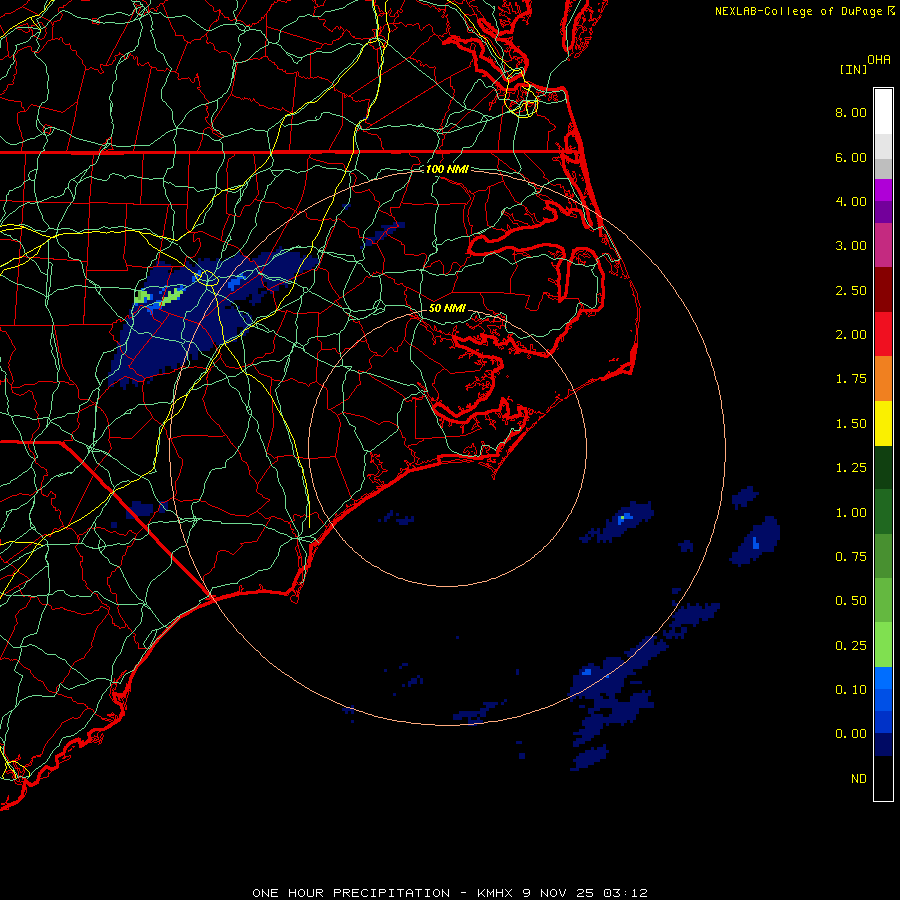
Task: Click the white 8.00 inch legend swatch
Action: click(883, 112)
